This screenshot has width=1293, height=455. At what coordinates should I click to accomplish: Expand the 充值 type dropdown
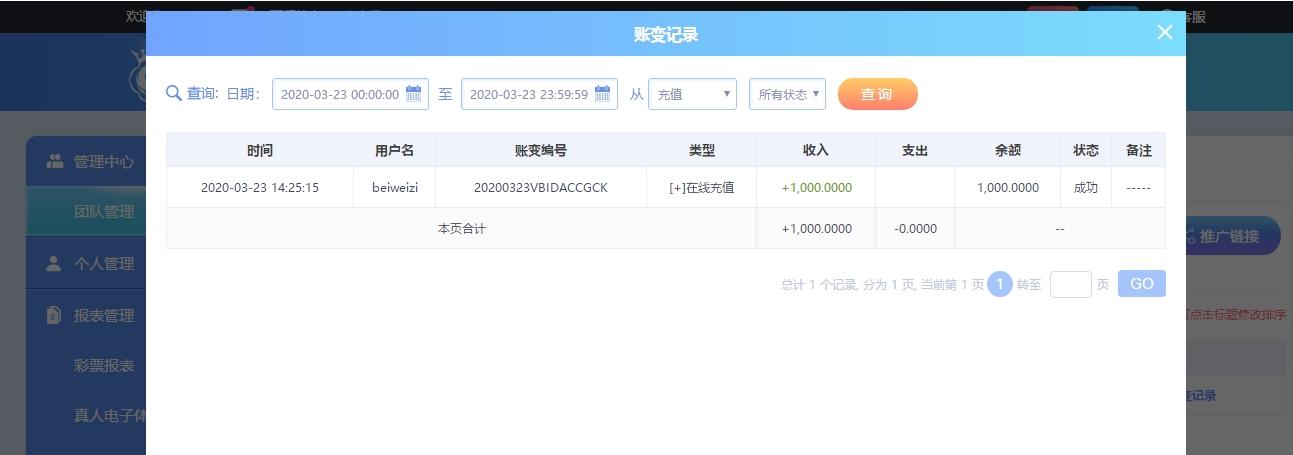(x=693, y=94)
